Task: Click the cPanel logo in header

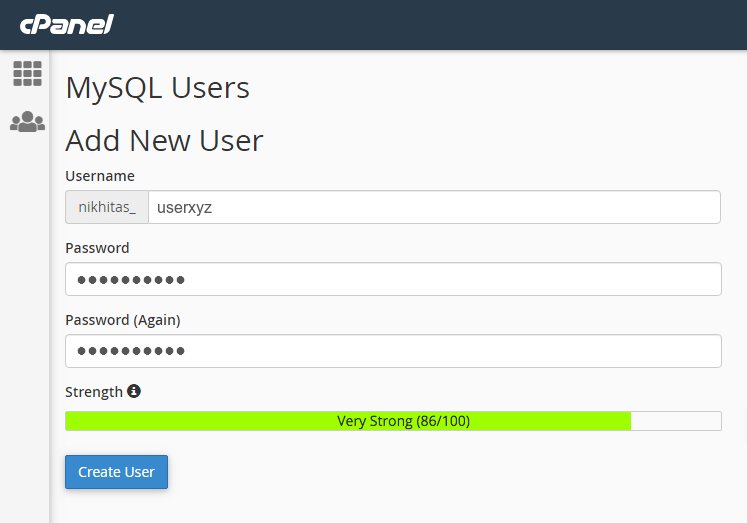Action: (67, 24)
